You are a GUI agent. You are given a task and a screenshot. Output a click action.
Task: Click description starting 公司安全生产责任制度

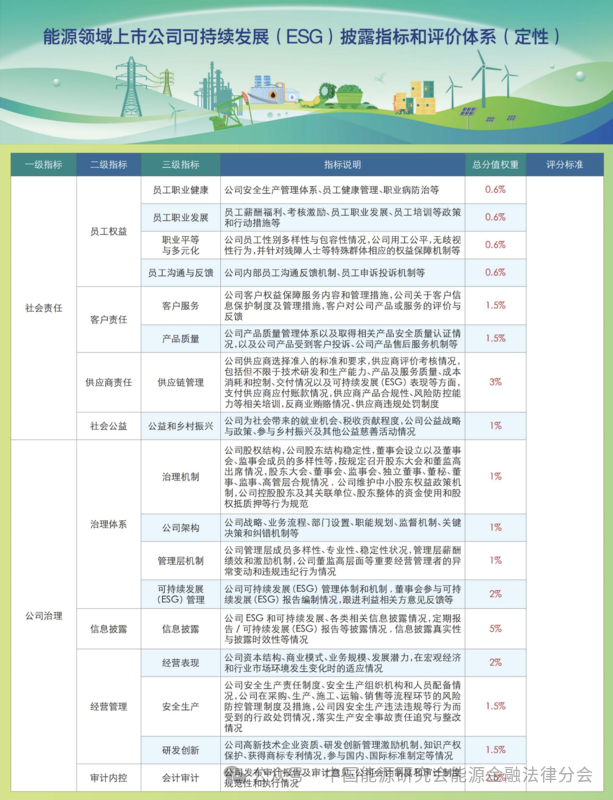(342, 707)
